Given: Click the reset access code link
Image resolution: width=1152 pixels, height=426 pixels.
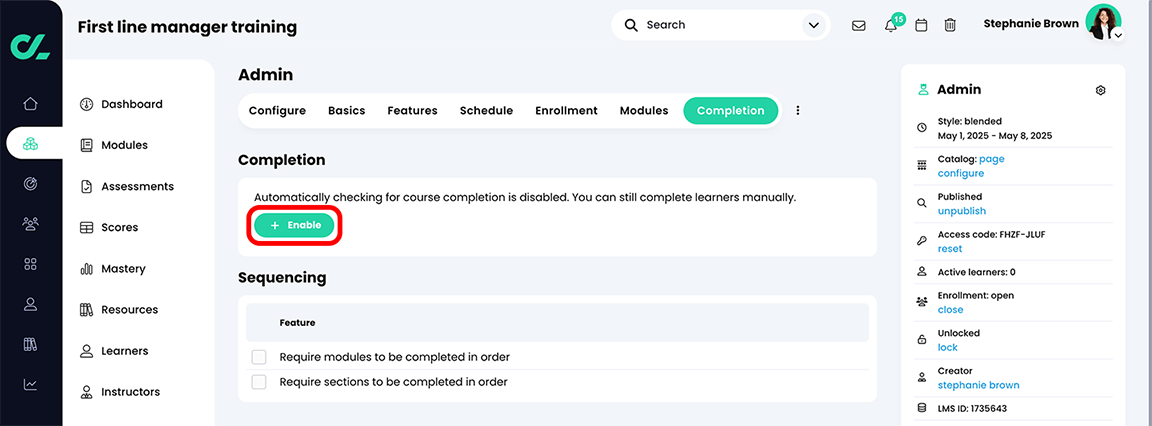Looking at the screenshot, I should pyautogui.click(x=949, y=249).
